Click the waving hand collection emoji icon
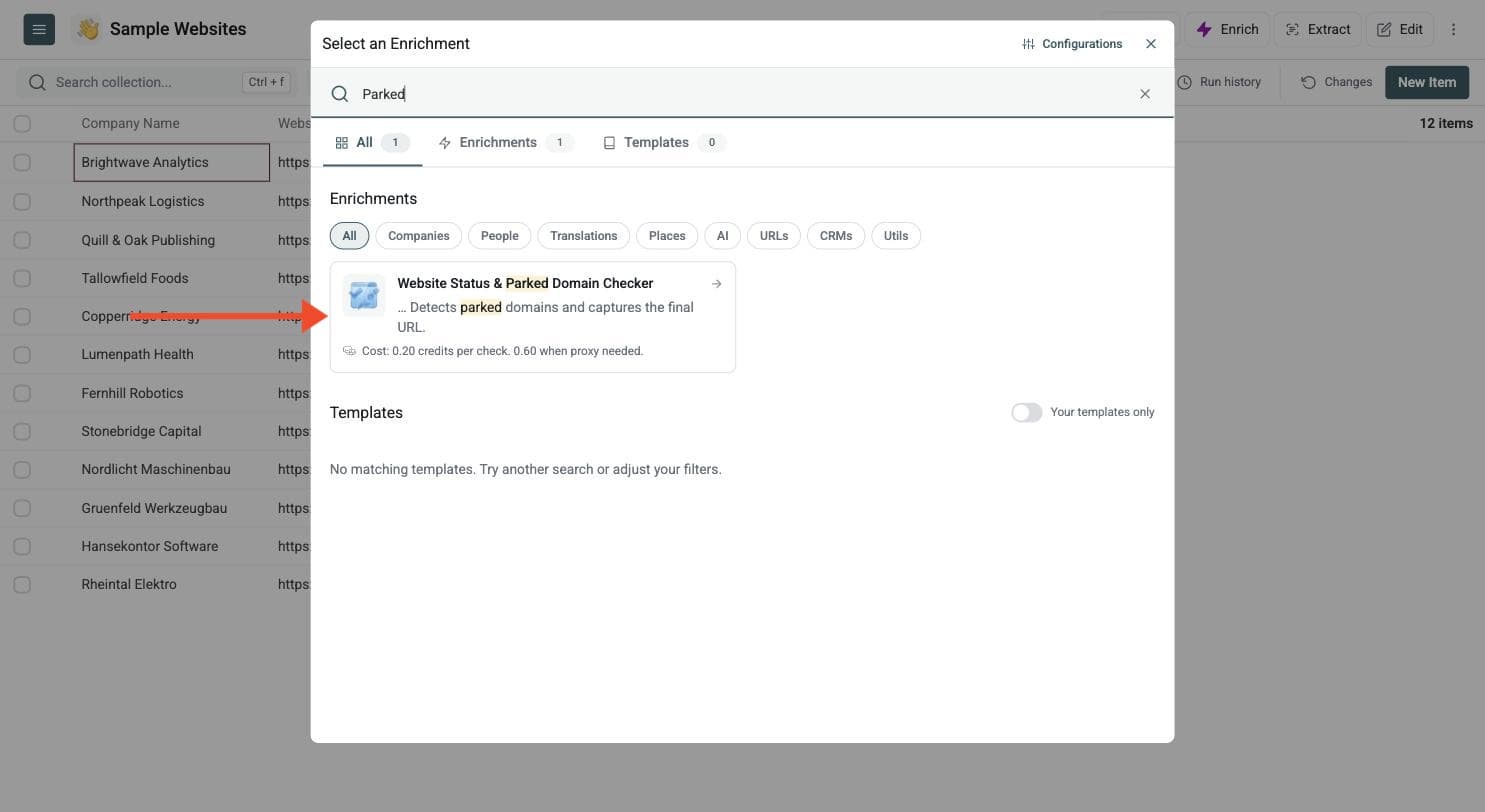Image resolution: width=1485 pixels, height=812 pixels. point(88,29)
